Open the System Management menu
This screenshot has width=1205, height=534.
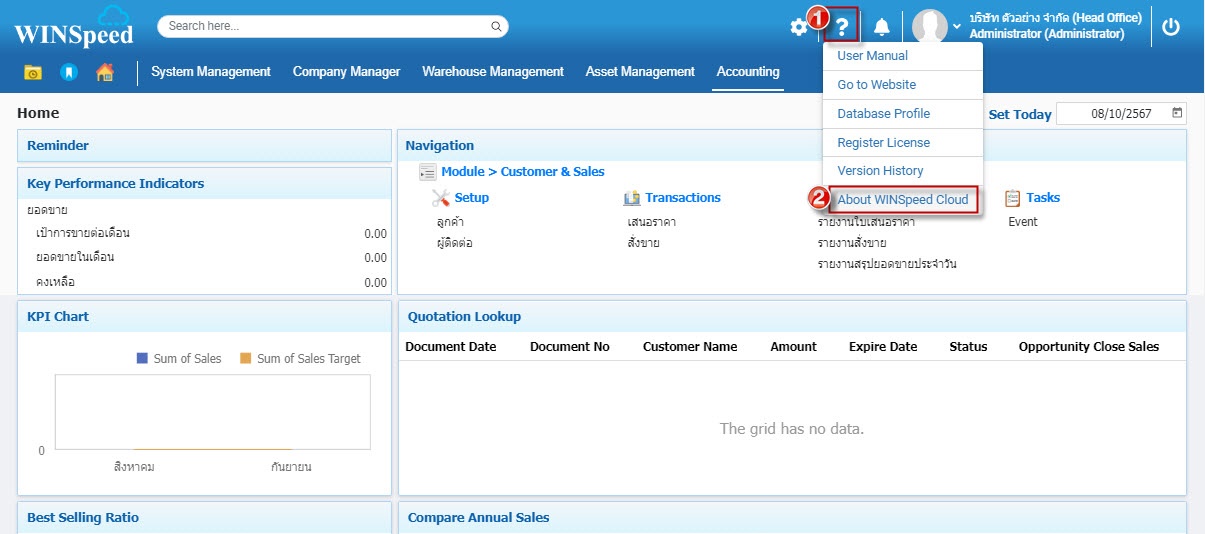(211, 72)
